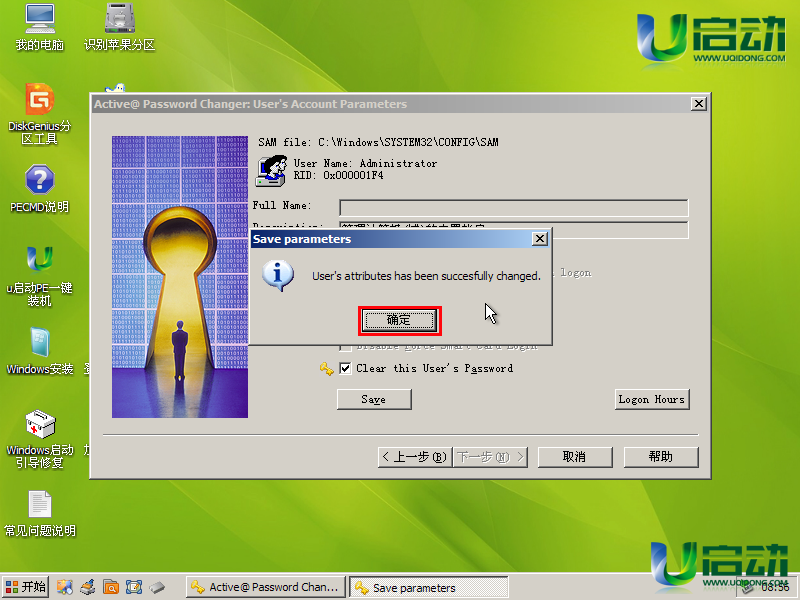Open the Windows安装 desktop icon
The width and height of the screenshot is (800, 600).
click(40, 351)
